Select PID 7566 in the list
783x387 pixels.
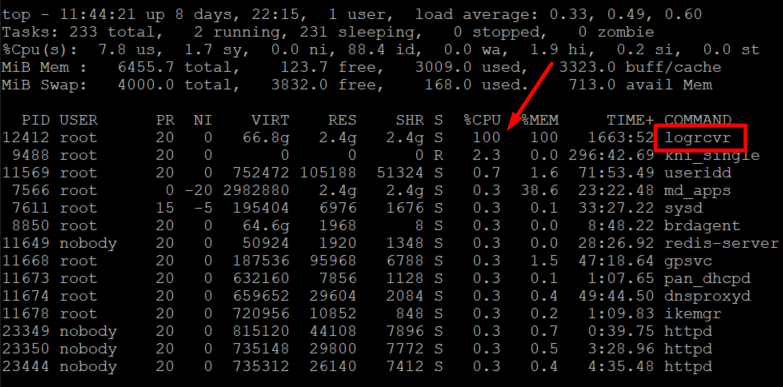pyautogui.click(x=31, y=191)
